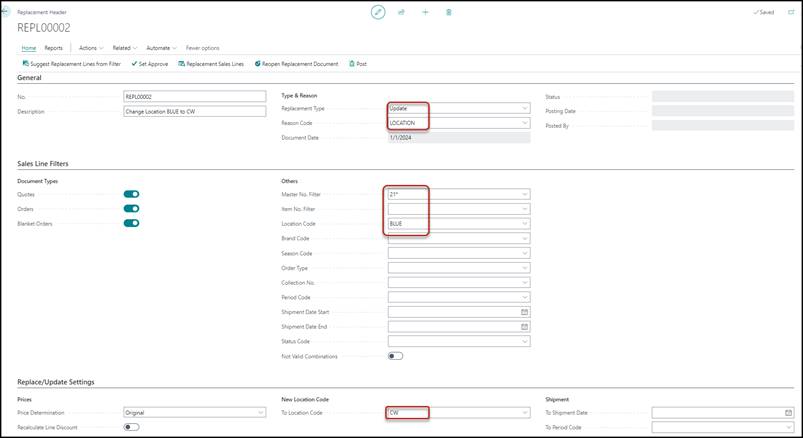
Task: Toggle the Quotes switch
Action: 132,194
